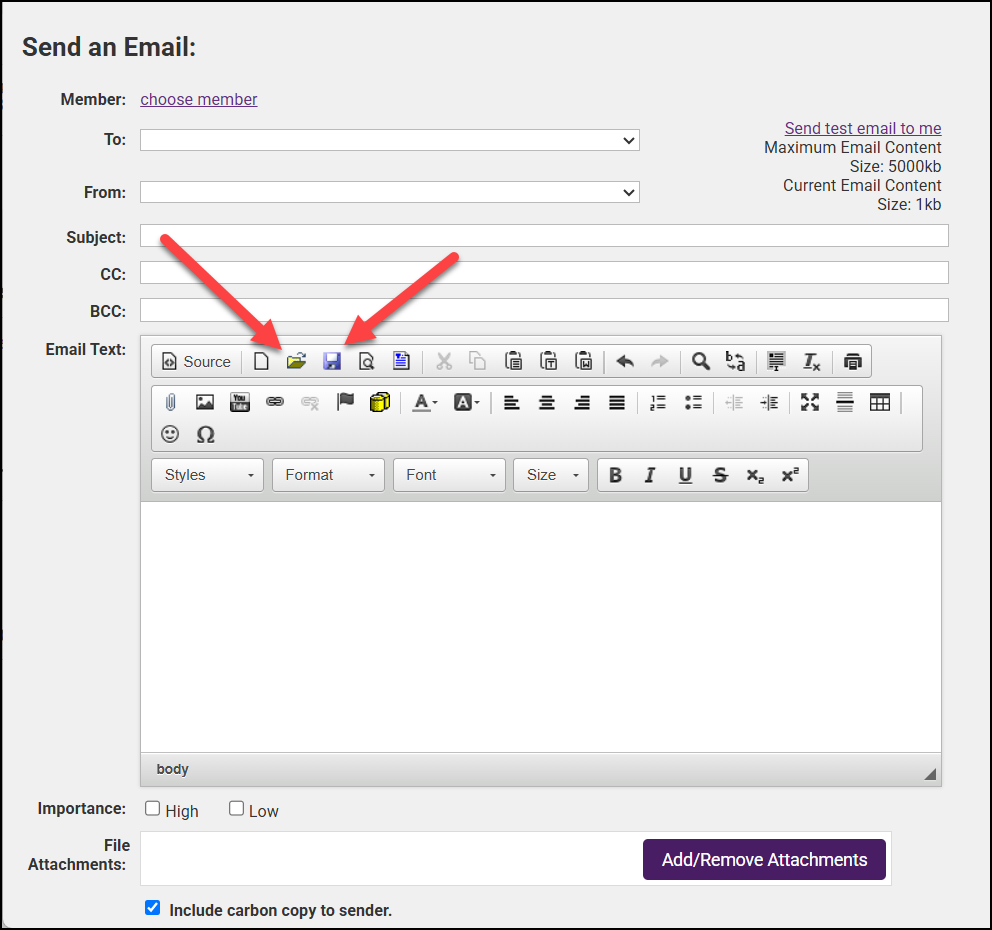The width and height of the screenshot is (992, 930).
Task: Uncheck Include carbon copy to sender
Action: (153, 908)
